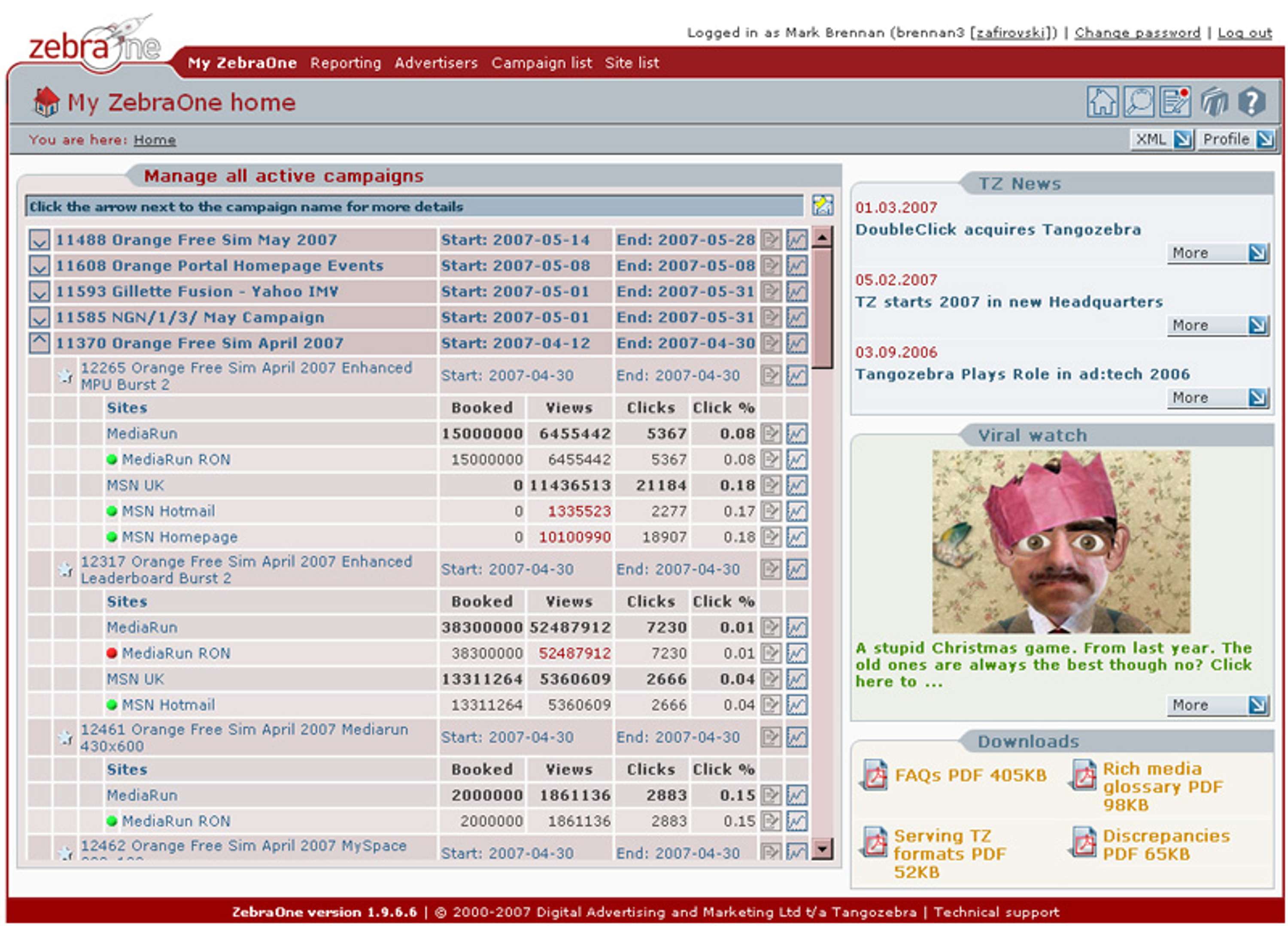Open Serving TZ formats PDF icon
The width and height of the screenshot is (1288, 926).
[875, 842]
